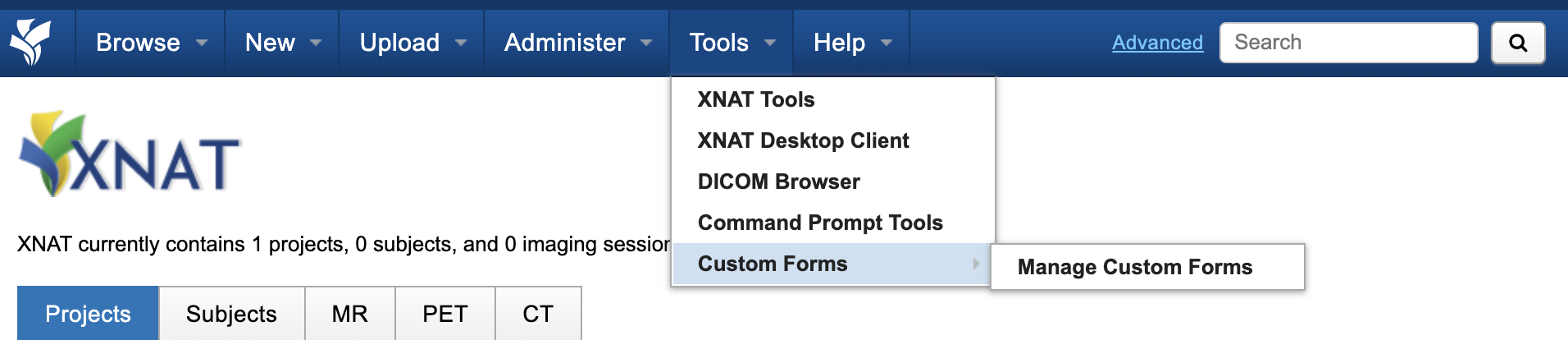Image resolution: width=1568 pixels, height=340 pixels.
Task: Collapse the Tools menu
Action: tap(732, 43)
